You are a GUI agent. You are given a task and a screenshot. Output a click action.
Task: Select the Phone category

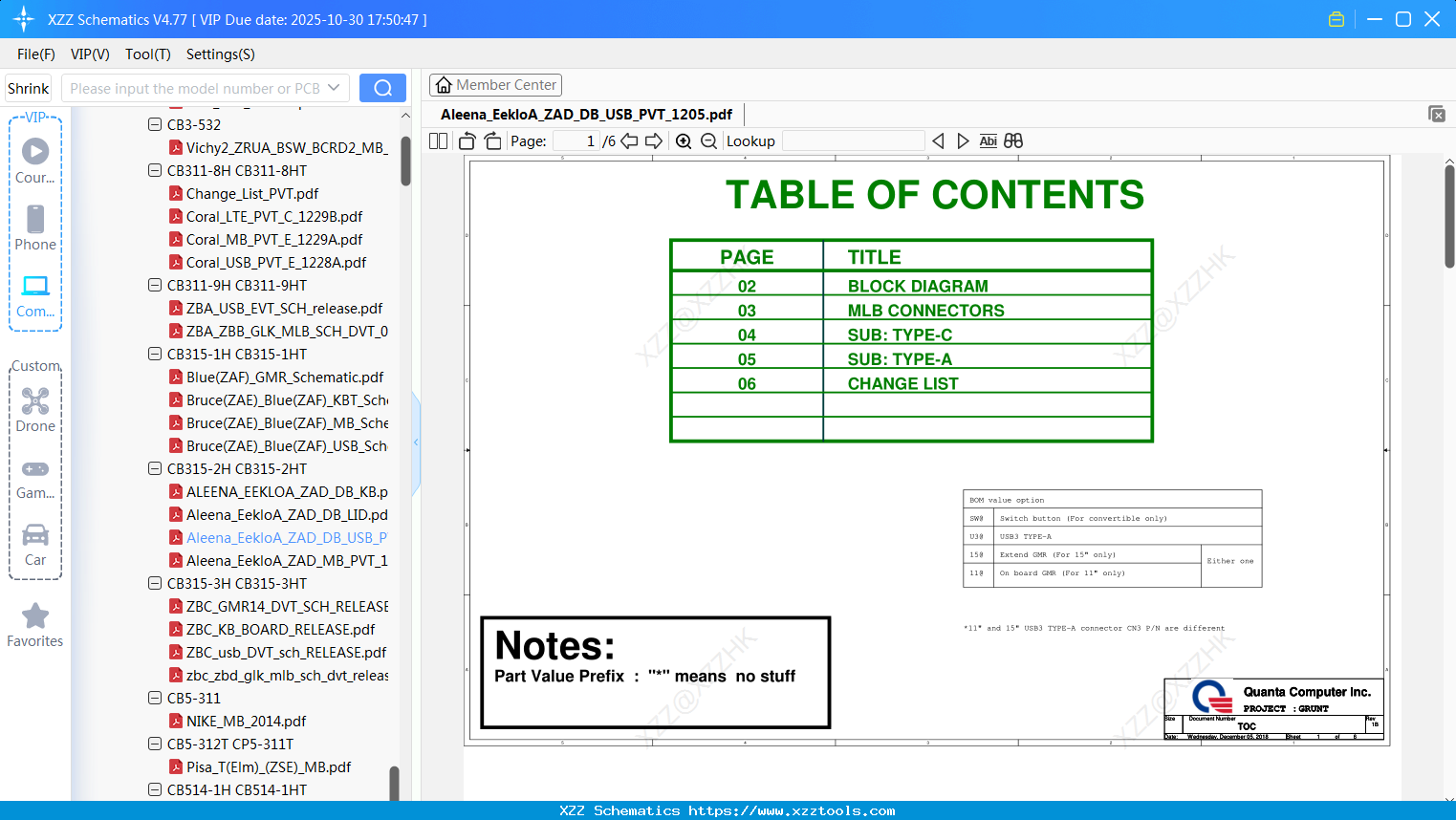click(x=35, y=228)
